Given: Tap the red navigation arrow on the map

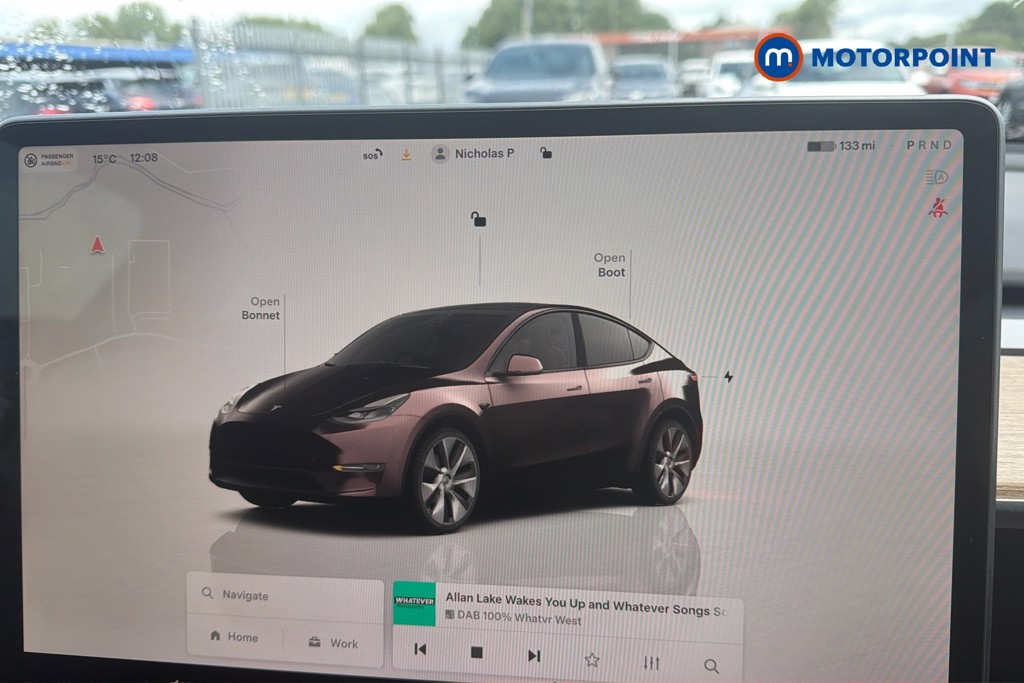Looking at the screenshot, I should click(97, 245).
